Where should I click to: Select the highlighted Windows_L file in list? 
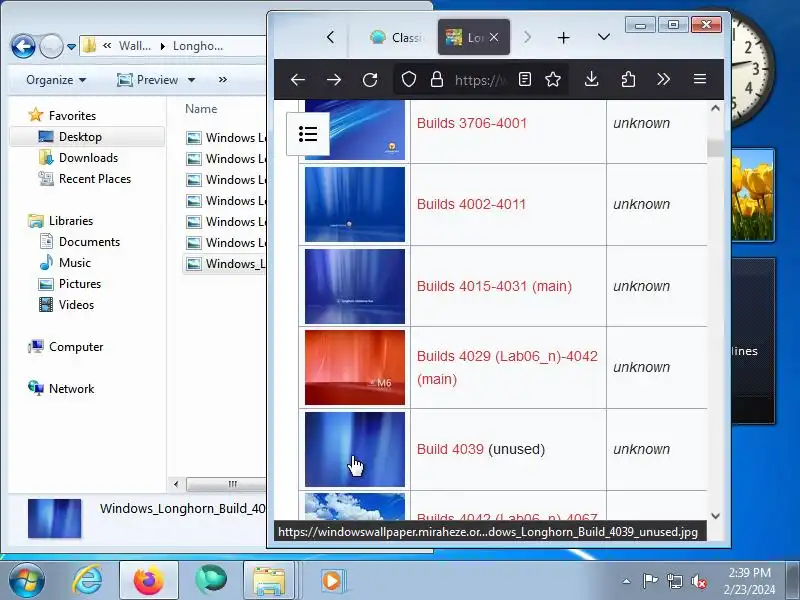pyautogui.click(x=224, y=264)
